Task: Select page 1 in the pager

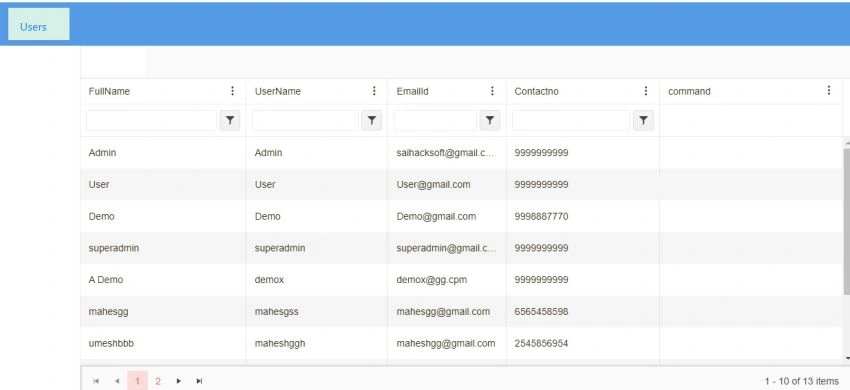Action: point(137,381)
